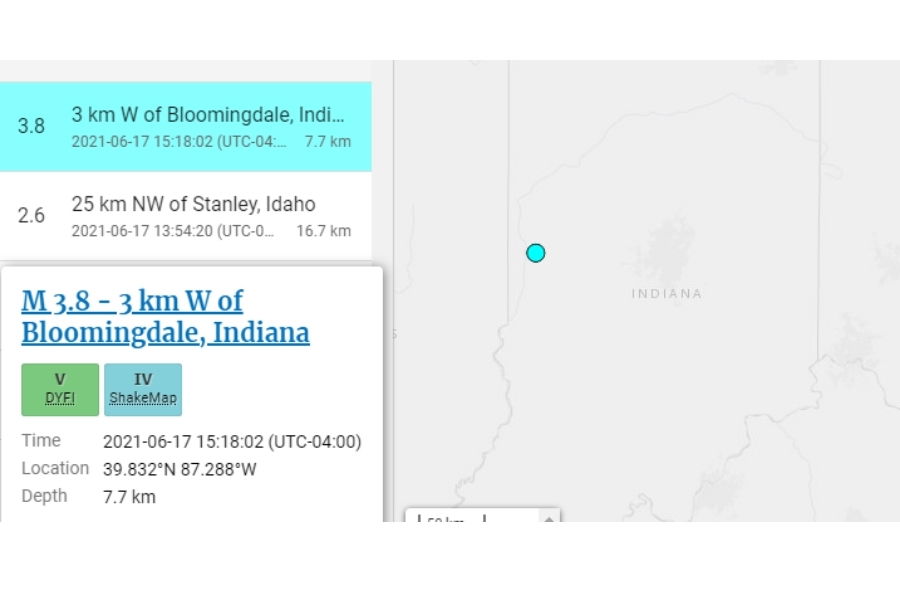Image resolution: width=900 pixels, height=600 pixels.
Task: Click the INDIANA state label on the map
Action: click(x=666, y=294)
